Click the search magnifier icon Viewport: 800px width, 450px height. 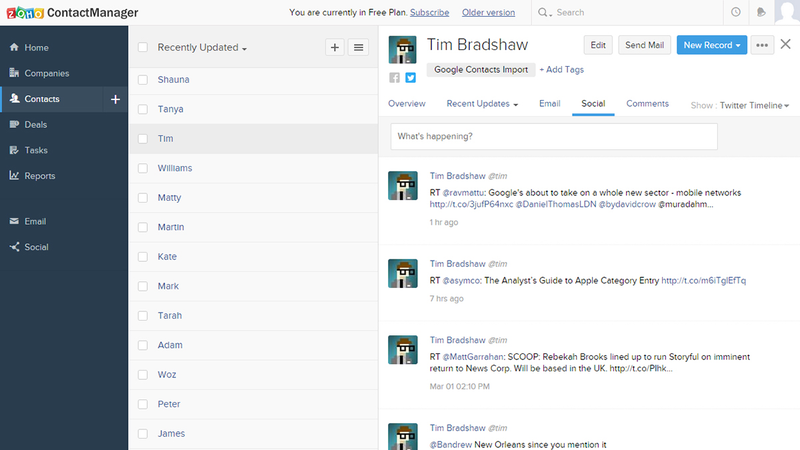click(543, 12)
